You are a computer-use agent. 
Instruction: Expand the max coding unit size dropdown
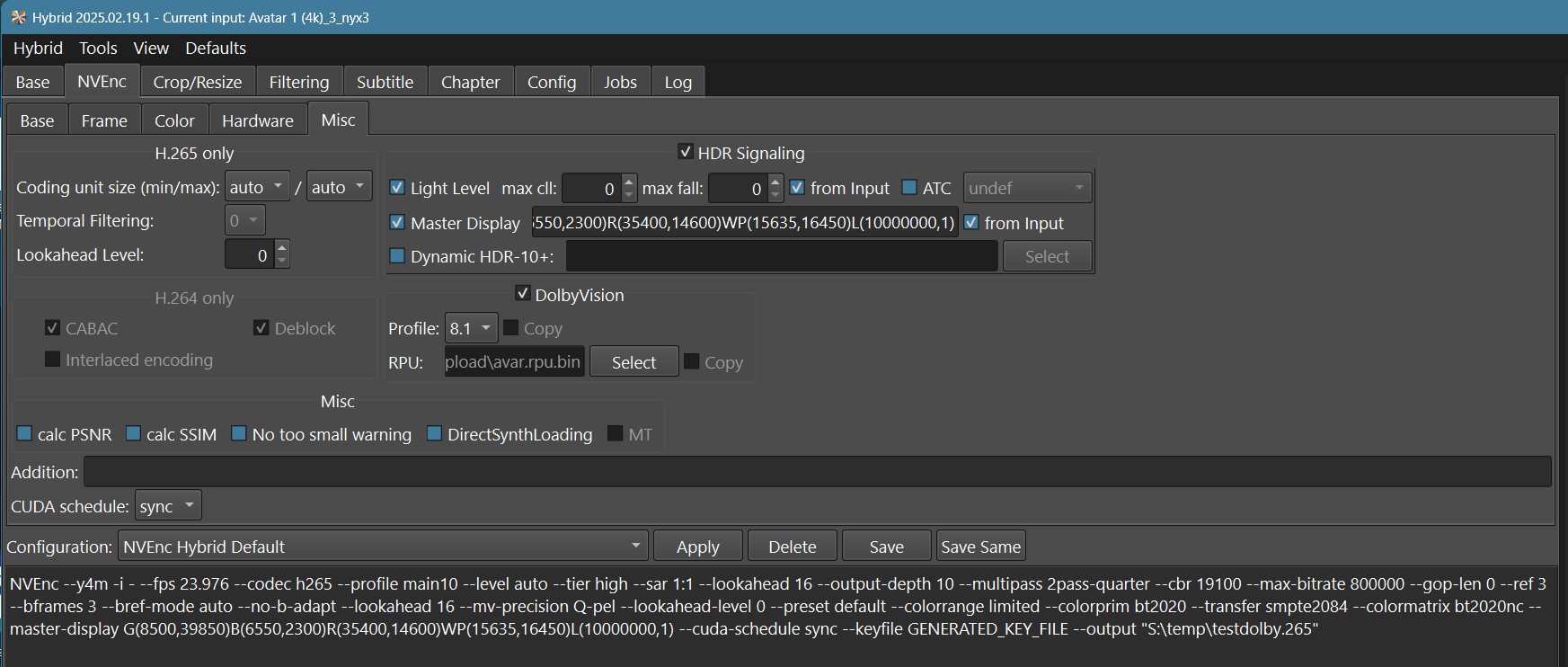(x=339, y=187)
